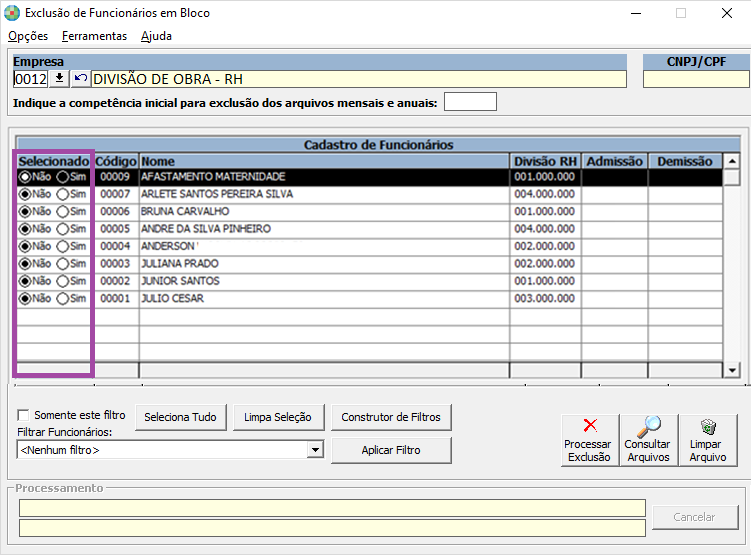Click the code cell 00005

coord(115,229)
